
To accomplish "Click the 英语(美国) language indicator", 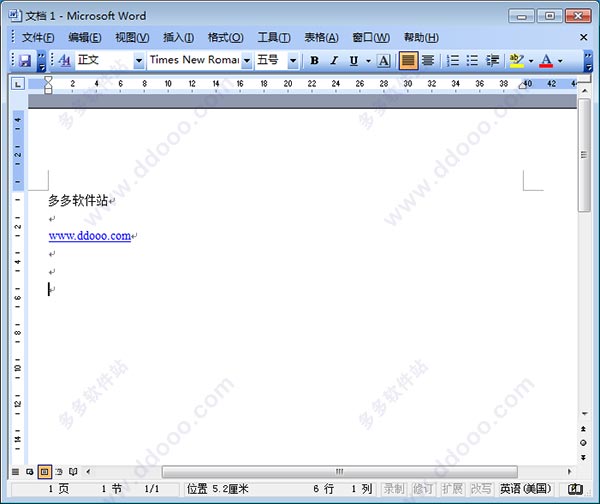I will 525,489.
